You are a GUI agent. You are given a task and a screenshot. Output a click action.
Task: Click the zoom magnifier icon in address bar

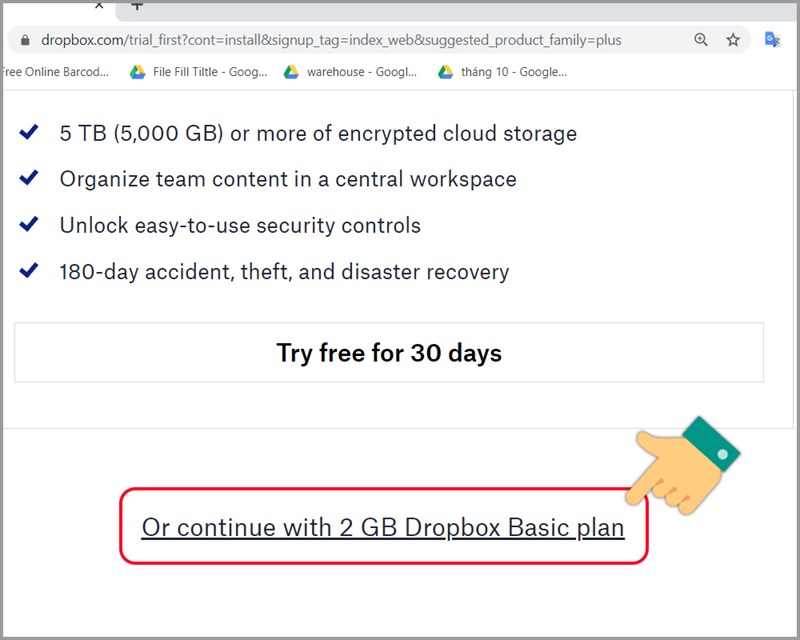[699, 41]
